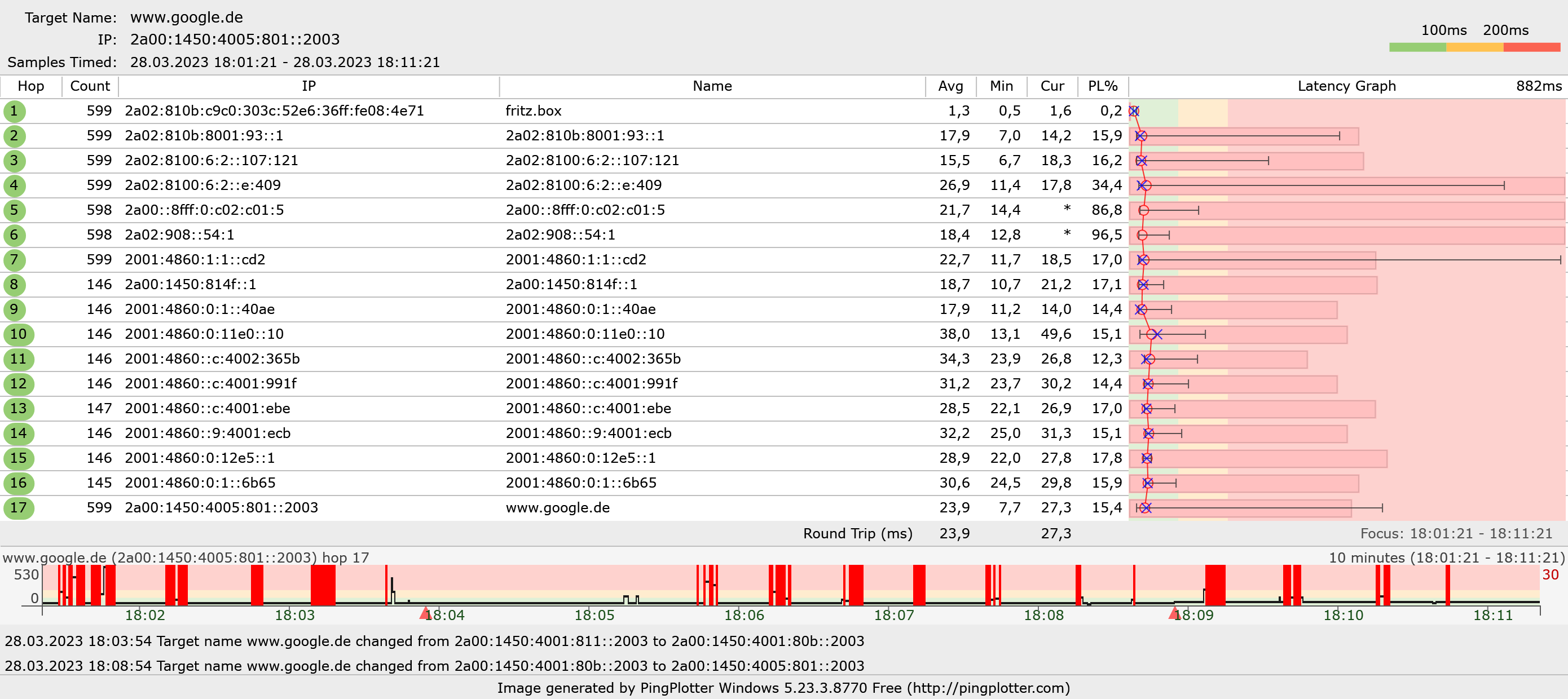Viewport: 1568px width, 699px height.
Task: Click the hop 17 green circle icon
Action: point(18,508)
